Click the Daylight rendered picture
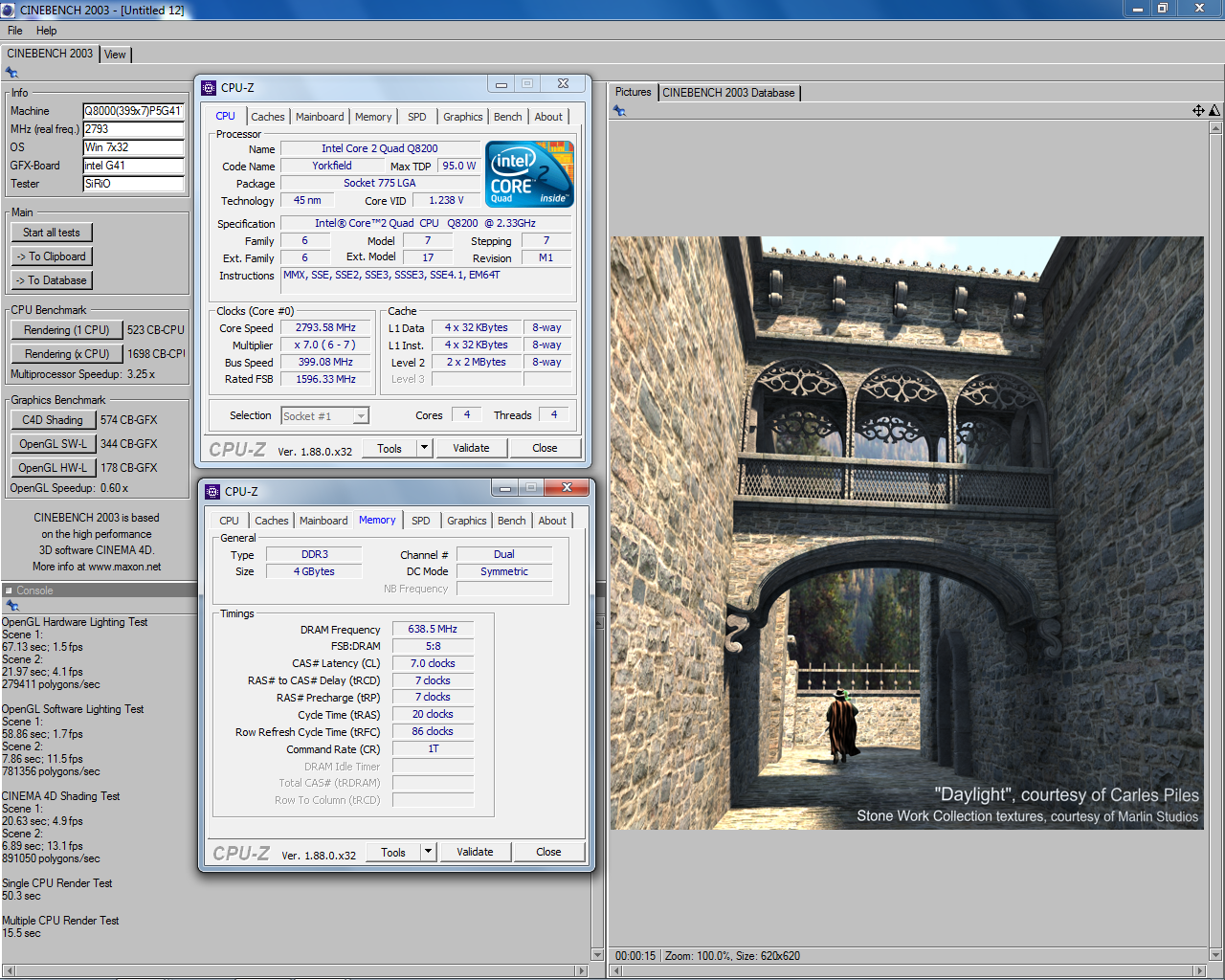Viewport: 1225px width, 980px height. tap(907, 533)
